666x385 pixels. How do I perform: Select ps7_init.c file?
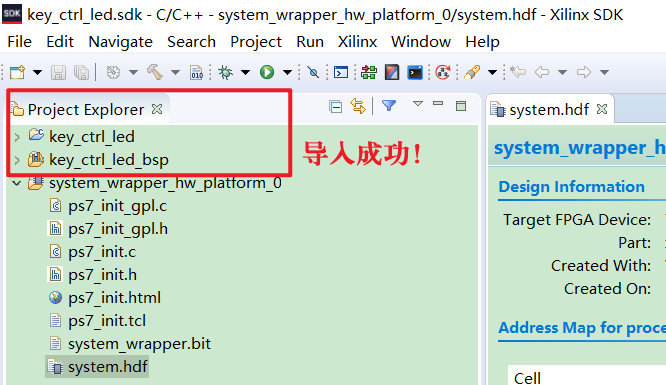[x=102, y=252]
